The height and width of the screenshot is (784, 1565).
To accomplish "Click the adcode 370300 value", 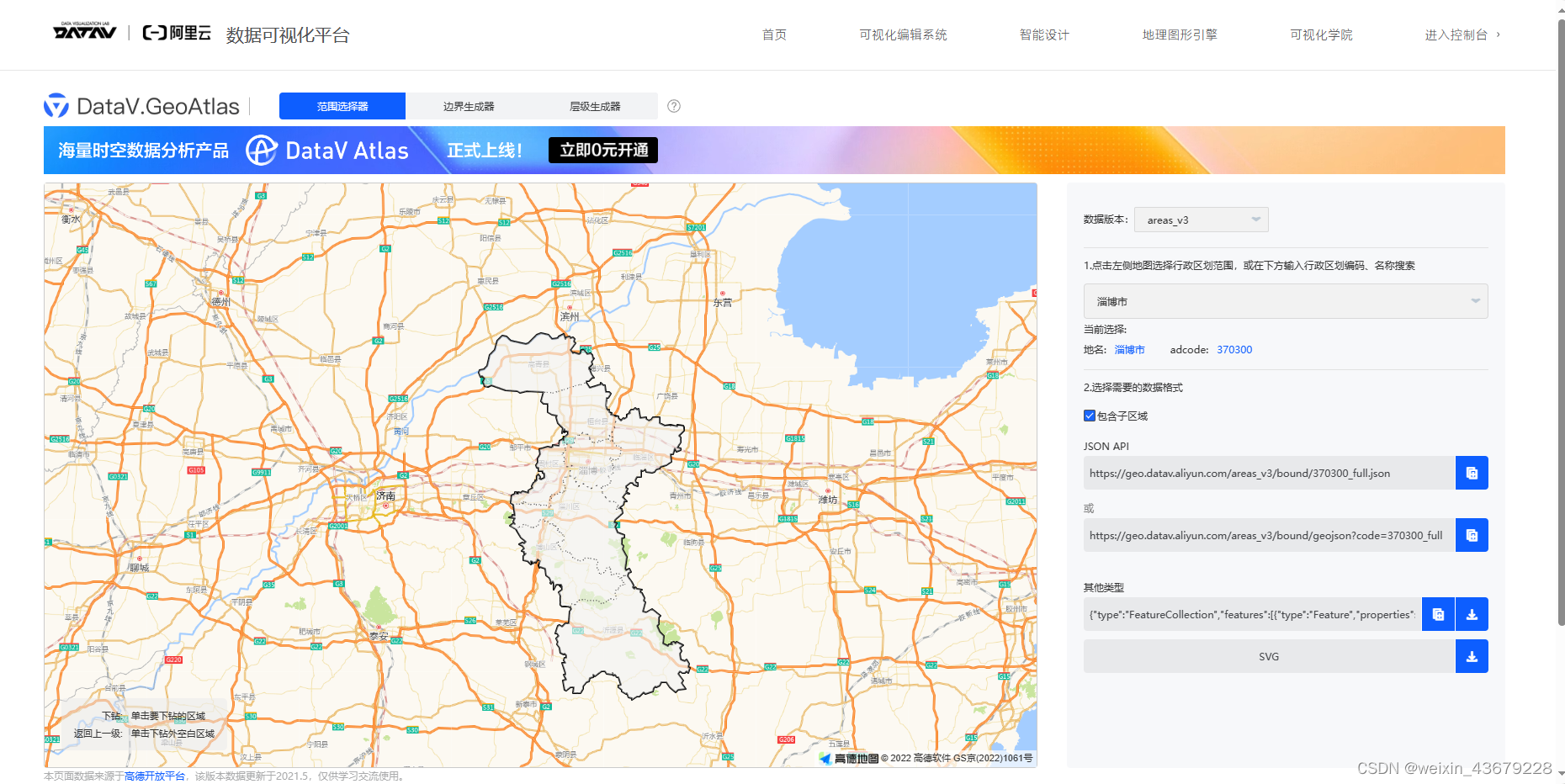I will tap(1234, 350).
